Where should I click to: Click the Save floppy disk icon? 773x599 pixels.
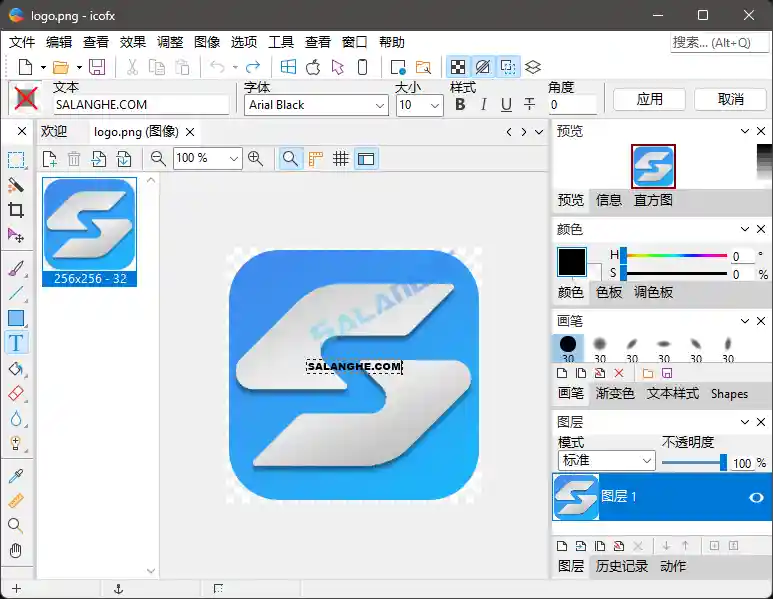(97, 67)
